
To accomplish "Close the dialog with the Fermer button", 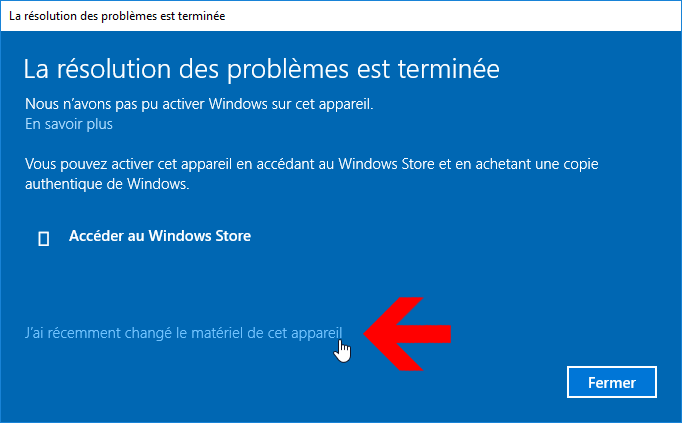I will pos(612,382).
